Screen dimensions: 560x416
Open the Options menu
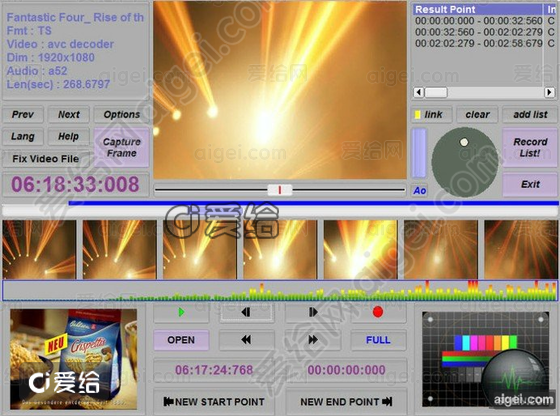click(121, 115)
